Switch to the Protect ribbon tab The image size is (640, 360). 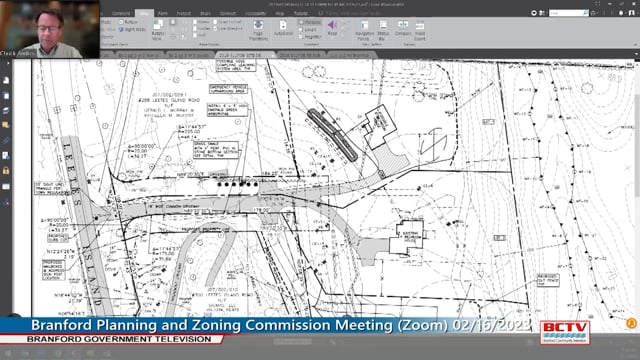coord(183,13)
